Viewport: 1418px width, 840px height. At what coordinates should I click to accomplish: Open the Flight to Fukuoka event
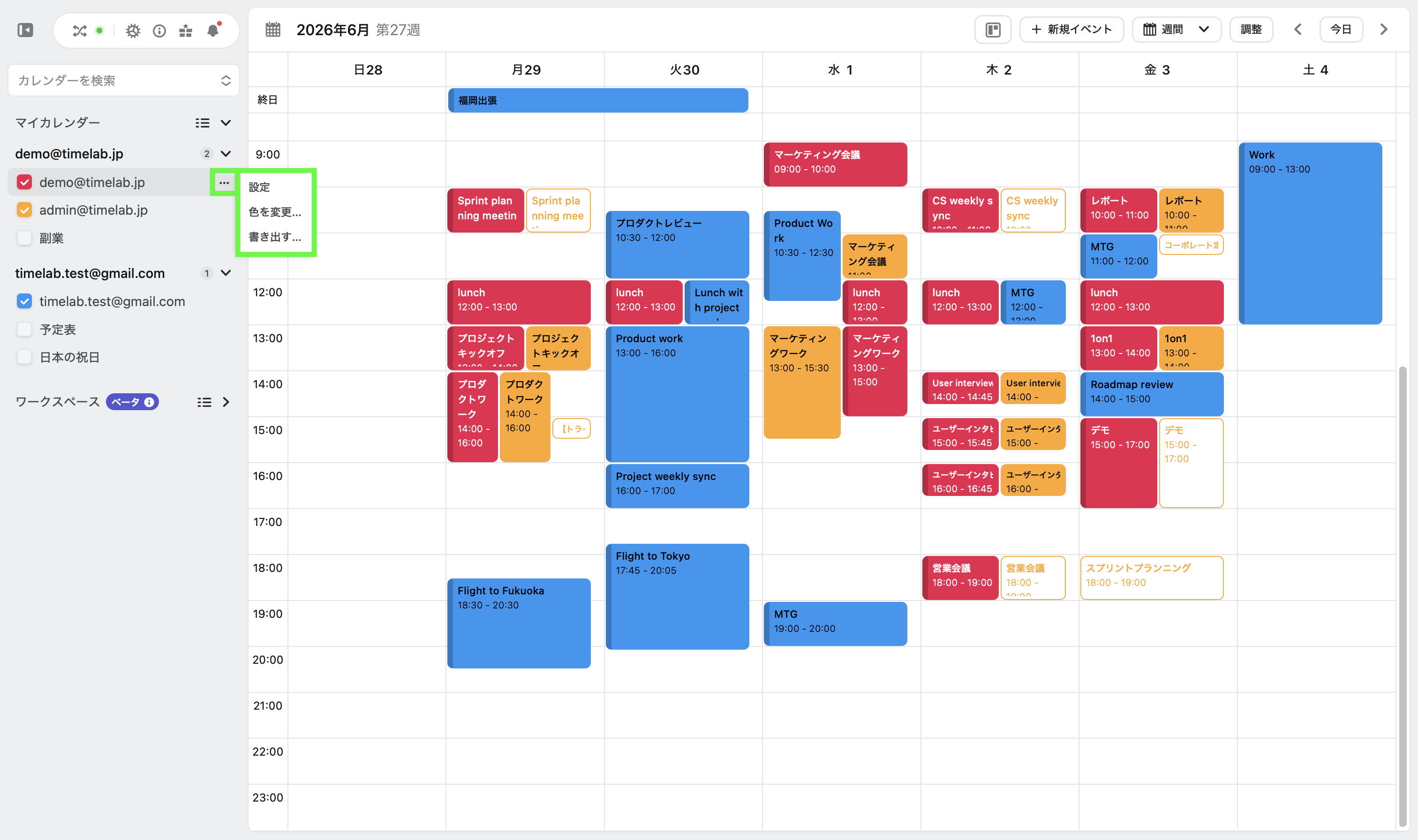[x=519, y=623]
